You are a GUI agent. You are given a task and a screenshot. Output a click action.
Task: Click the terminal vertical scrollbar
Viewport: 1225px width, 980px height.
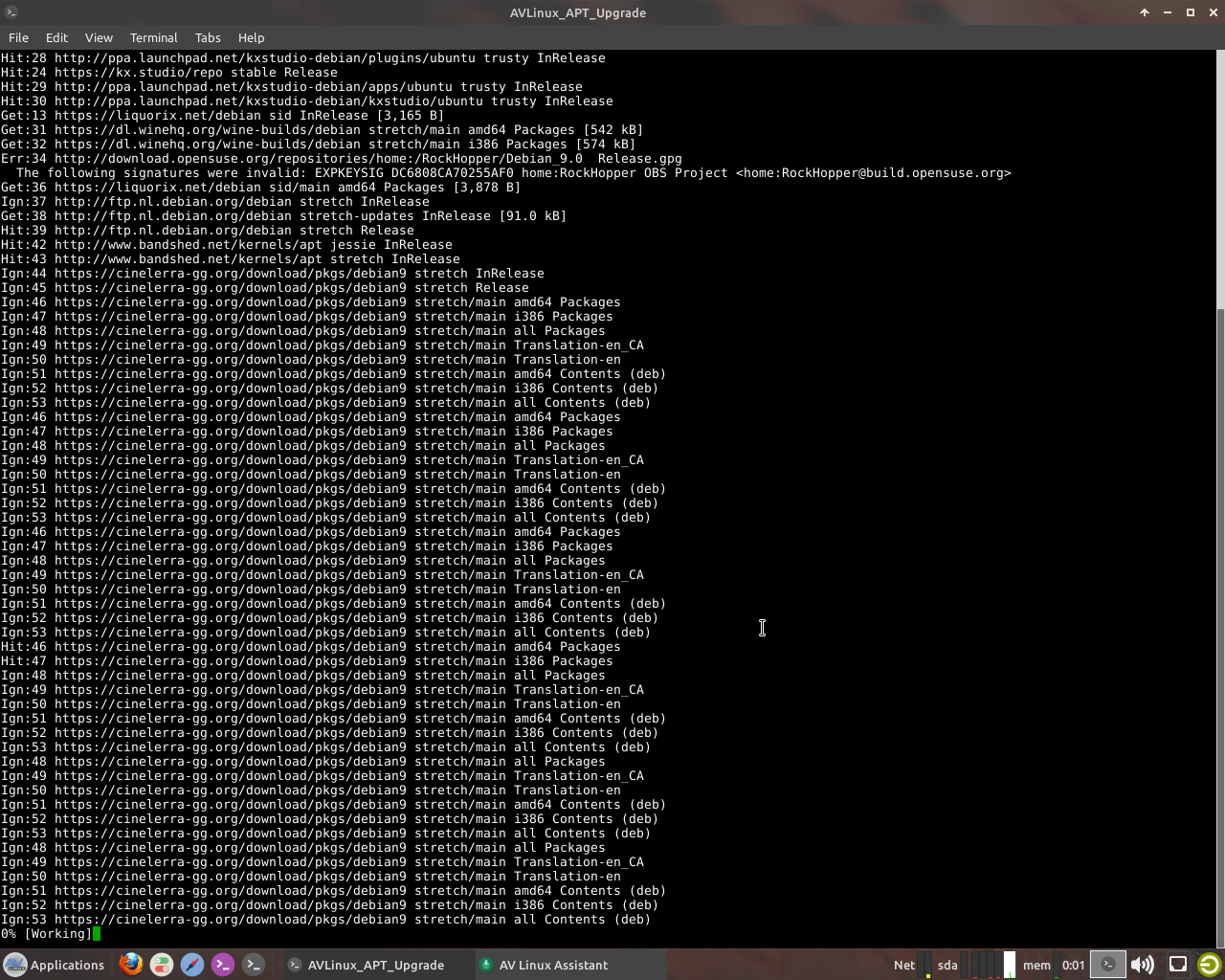click(x=1219, y=622)
